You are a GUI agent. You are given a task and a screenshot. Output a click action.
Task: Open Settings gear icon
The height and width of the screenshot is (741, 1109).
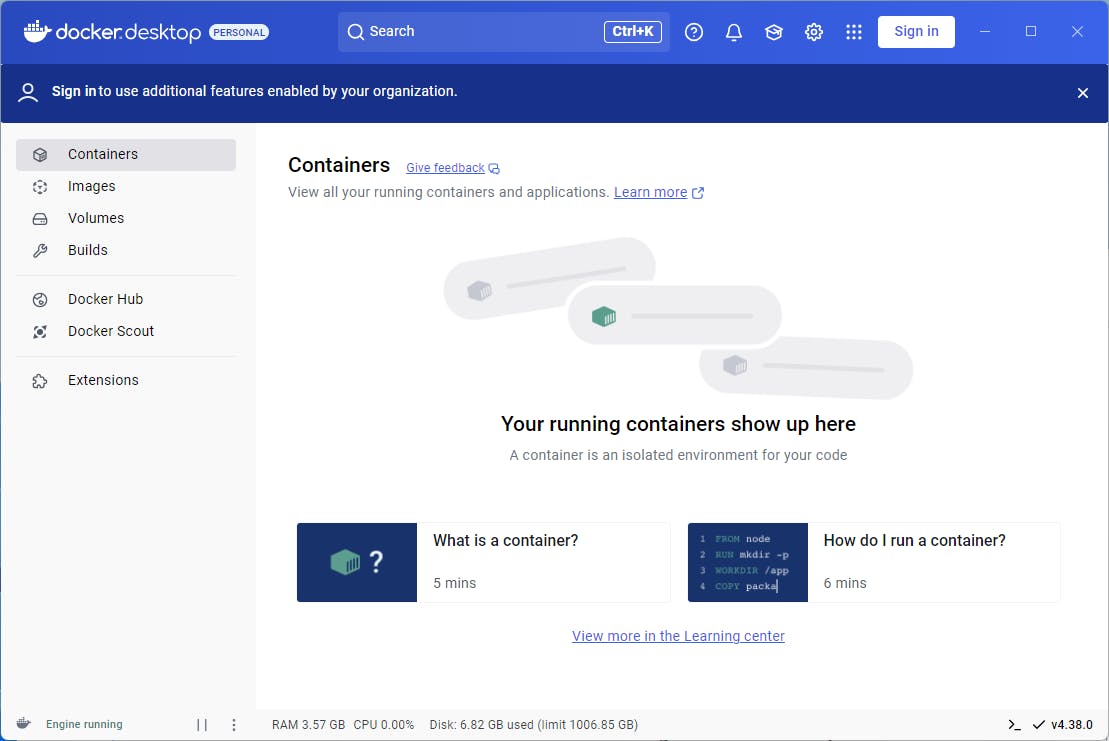pos(814,32)
